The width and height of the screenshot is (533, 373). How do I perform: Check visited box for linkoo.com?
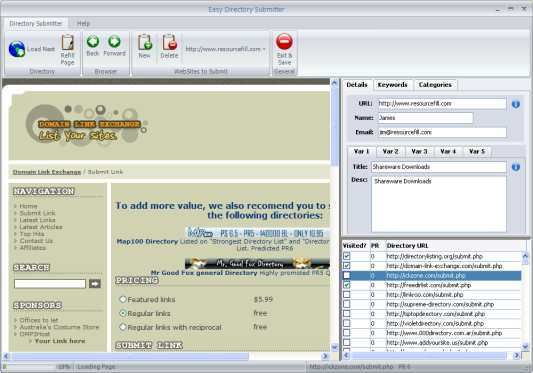tap(346, 294)
